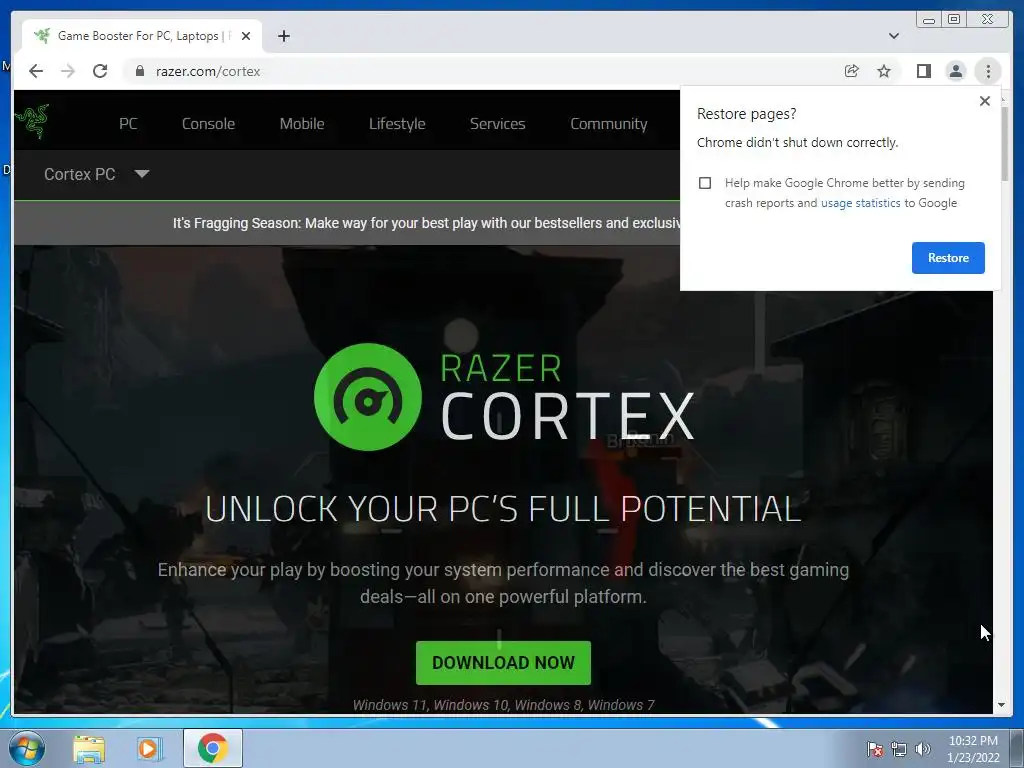
Task: Click the scroll down arrow
Action: point(1001,705)
